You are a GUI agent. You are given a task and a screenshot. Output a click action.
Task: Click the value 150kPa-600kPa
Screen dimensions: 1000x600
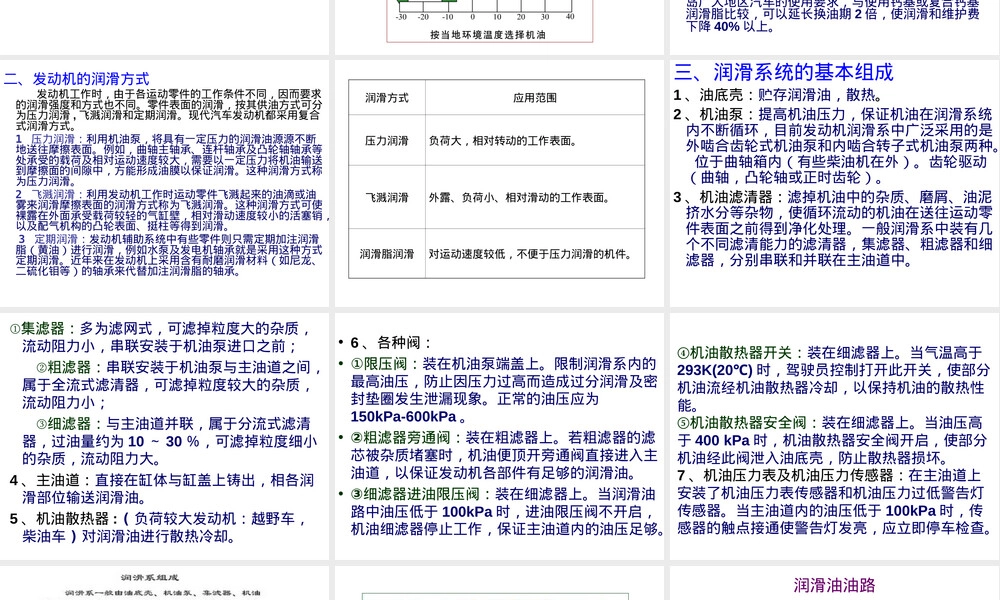click(x=404, y=417)
